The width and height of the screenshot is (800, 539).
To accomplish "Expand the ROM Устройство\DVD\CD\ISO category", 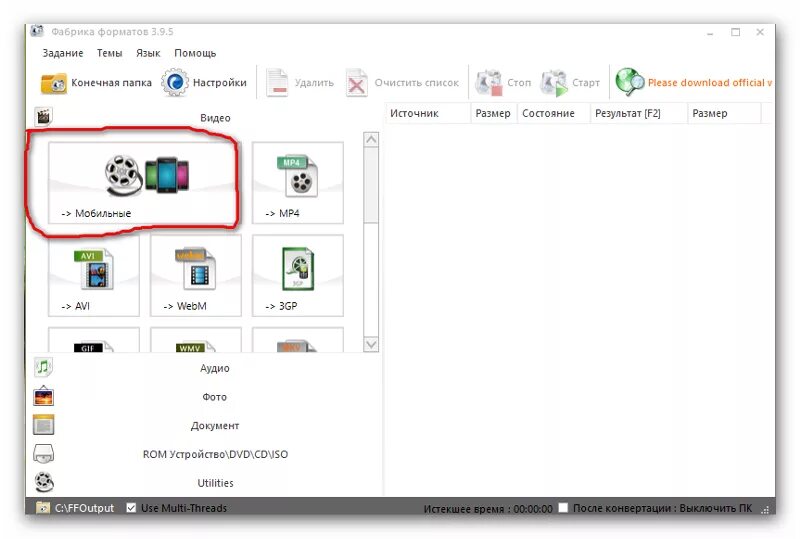I will (x=204, y=454).
